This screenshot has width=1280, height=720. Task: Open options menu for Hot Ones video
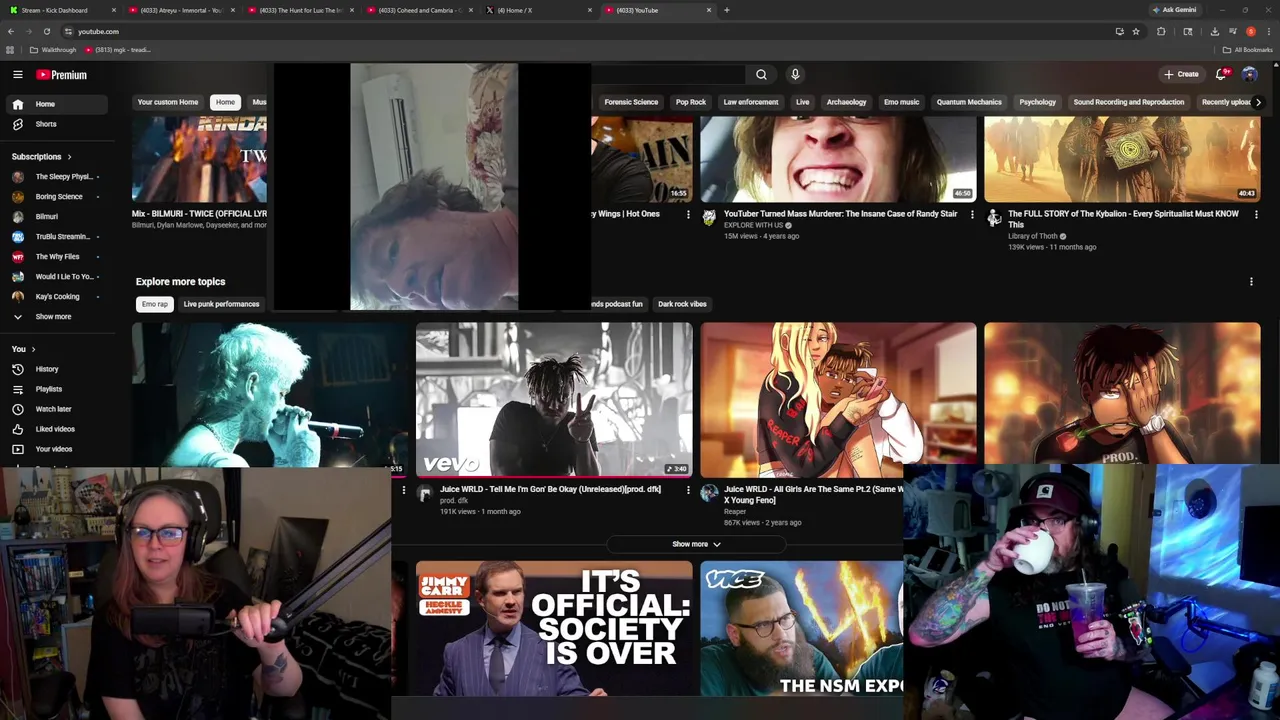click(x=688, y=214)
